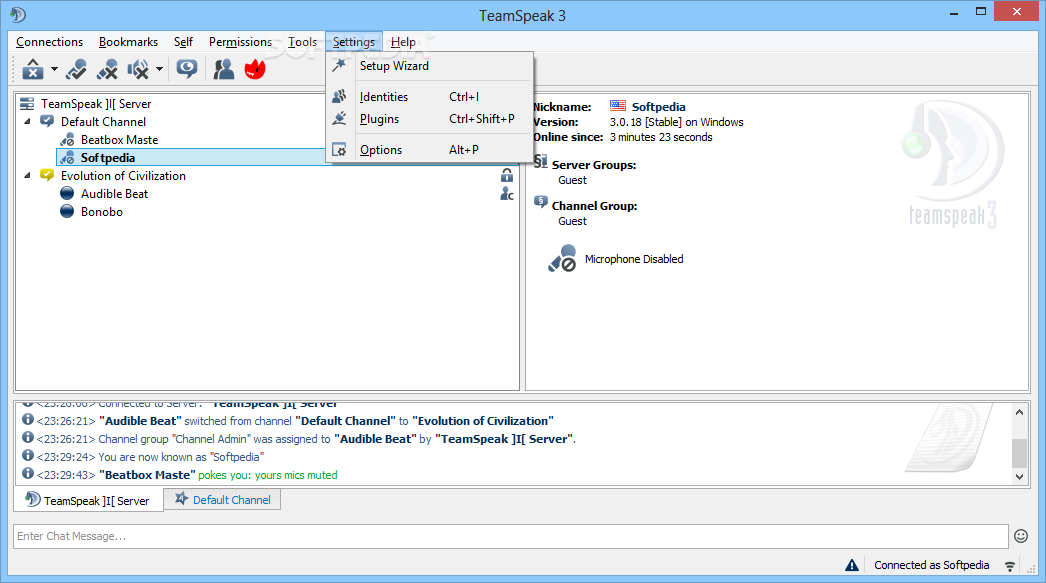The image size is (1046, 583).
Task: Switch to the Default Channel chat tab
Action: click(223, 500)
